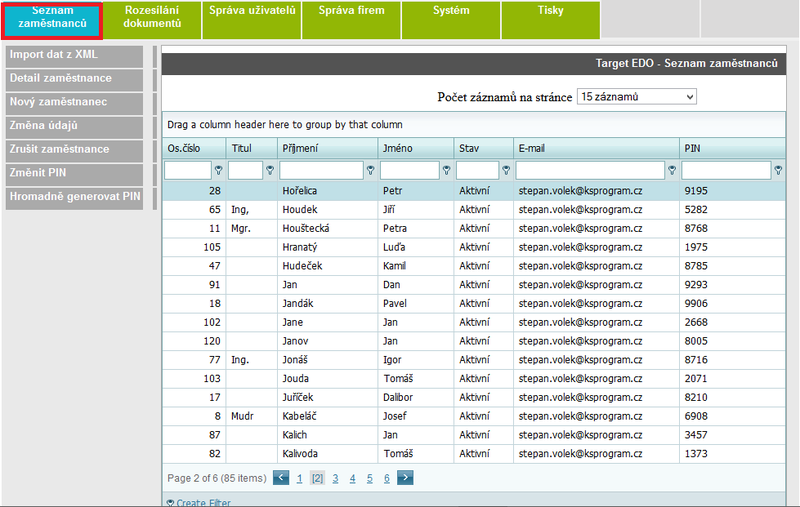Sort by E-mail column header
Screen dimensions: 800x507
(596, 148)
